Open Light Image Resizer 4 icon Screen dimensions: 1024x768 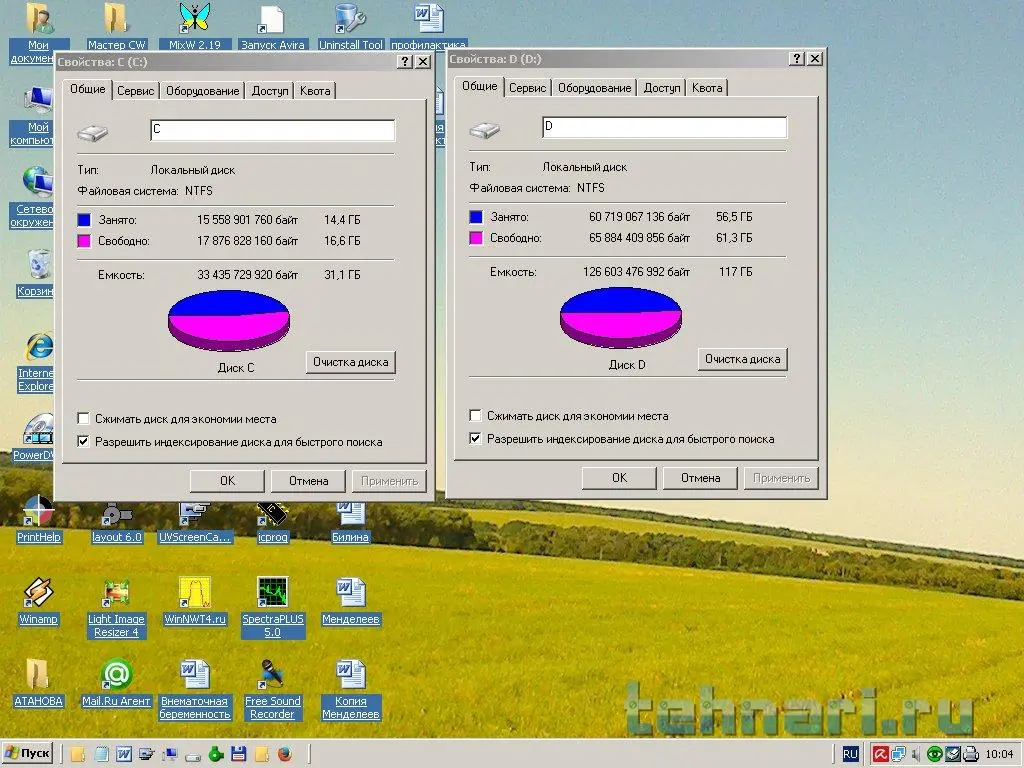pyautogui.click(x=116, y=594)
